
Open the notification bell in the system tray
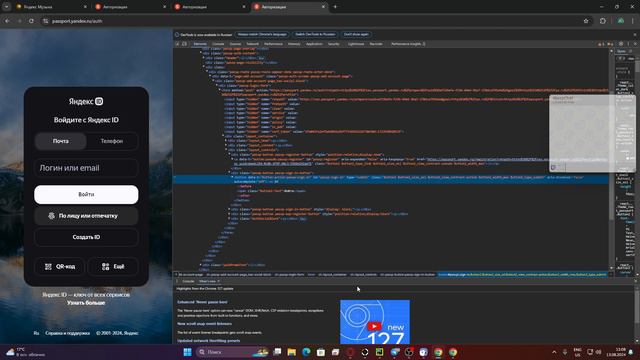coord(631,352)
